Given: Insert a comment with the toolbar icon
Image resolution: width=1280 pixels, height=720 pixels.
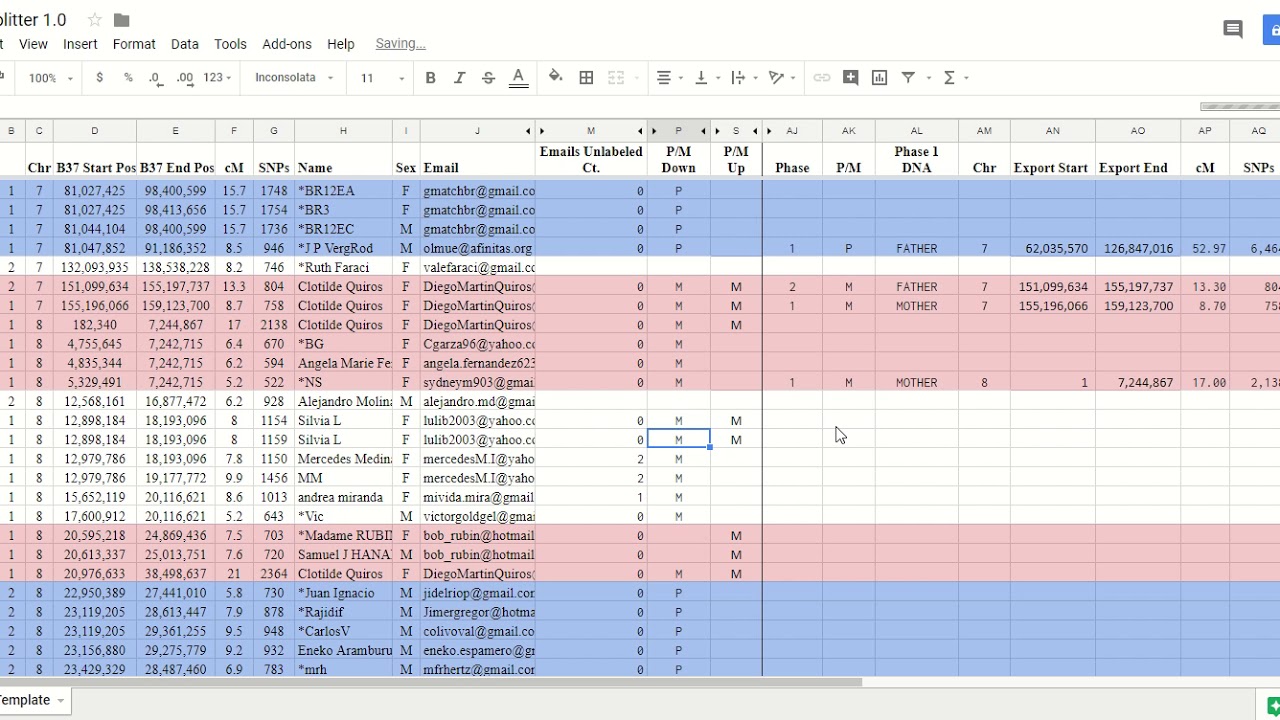Looking at the screenshot, I should pyautogui.click(x=851, y=77).
